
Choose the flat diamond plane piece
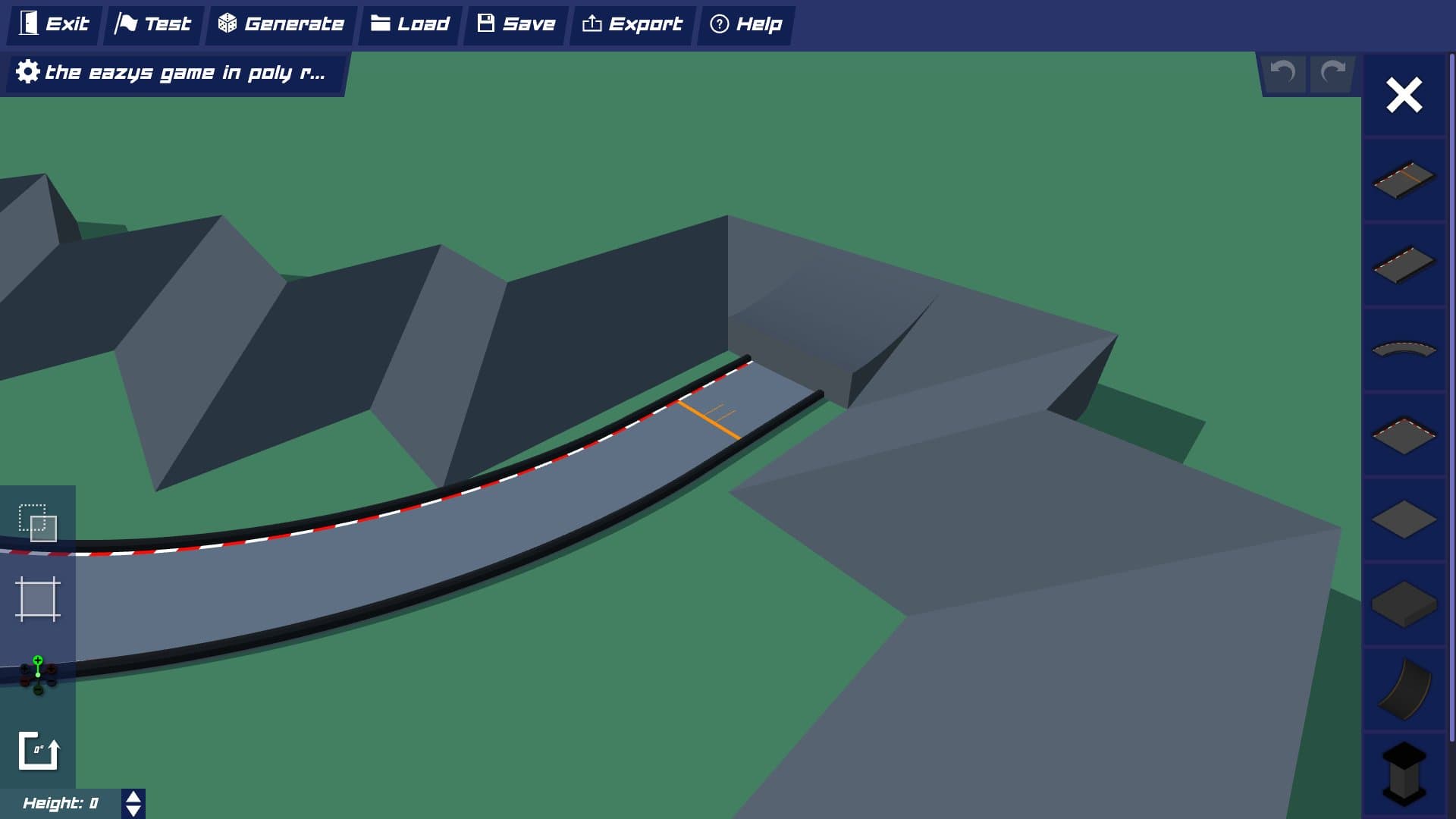pyautogui.click(x=1404, y=520)
